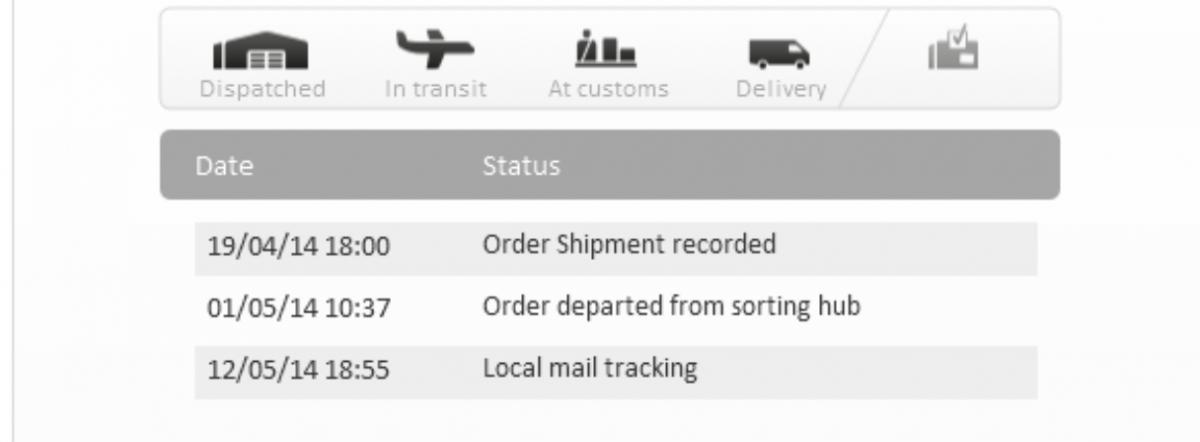Image resolution: width=1200 pixels, height=442 pixels.
Task: Select the Dispatched step label
Action: pos(262,89)
